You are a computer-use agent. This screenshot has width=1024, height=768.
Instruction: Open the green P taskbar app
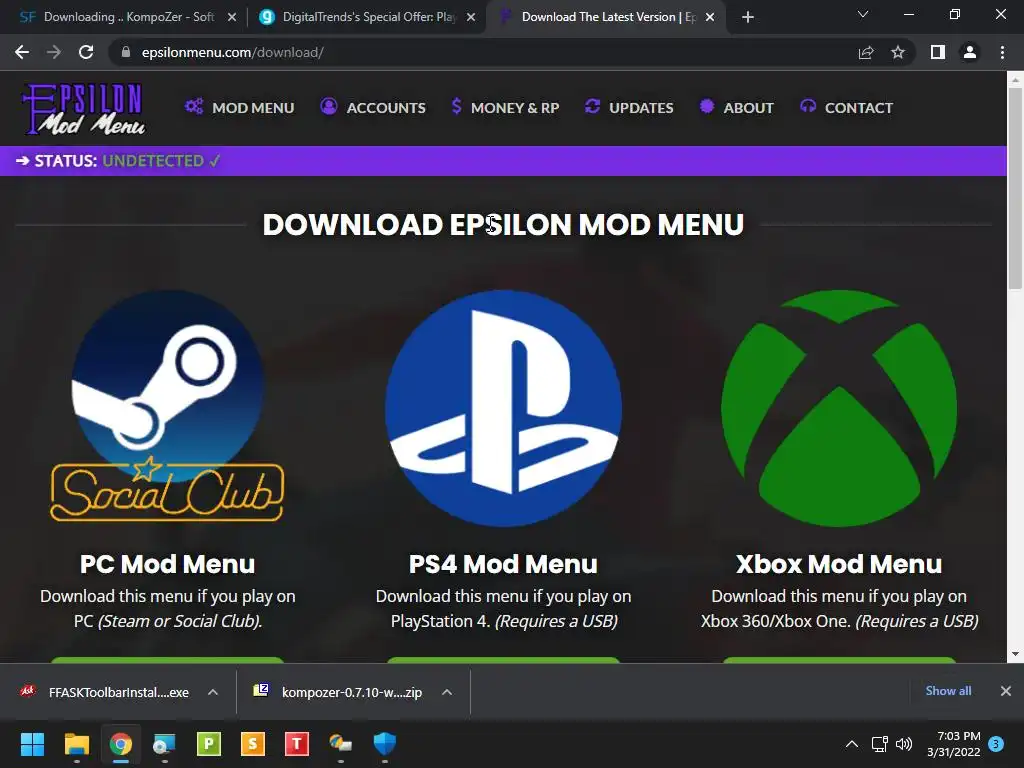tap(209, 743)
